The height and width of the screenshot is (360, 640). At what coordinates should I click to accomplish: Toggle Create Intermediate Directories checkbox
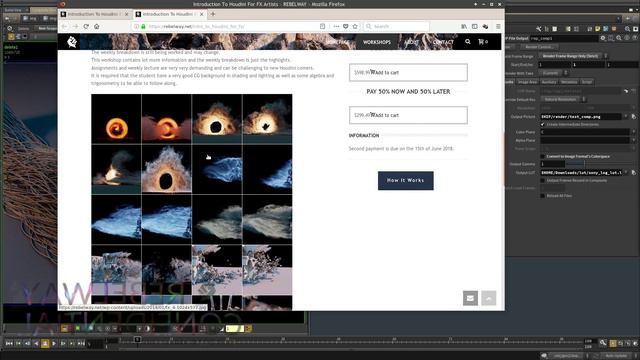542,124
